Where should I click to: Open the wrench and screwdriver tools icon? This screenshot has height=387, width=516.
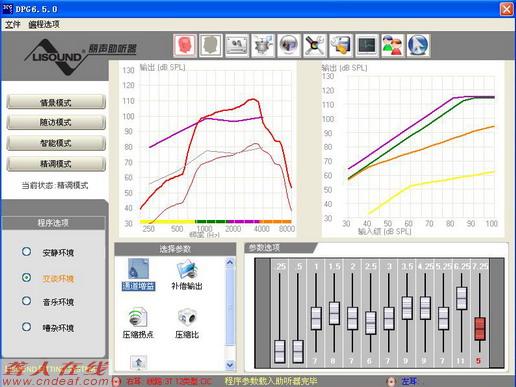coord(315,45)
